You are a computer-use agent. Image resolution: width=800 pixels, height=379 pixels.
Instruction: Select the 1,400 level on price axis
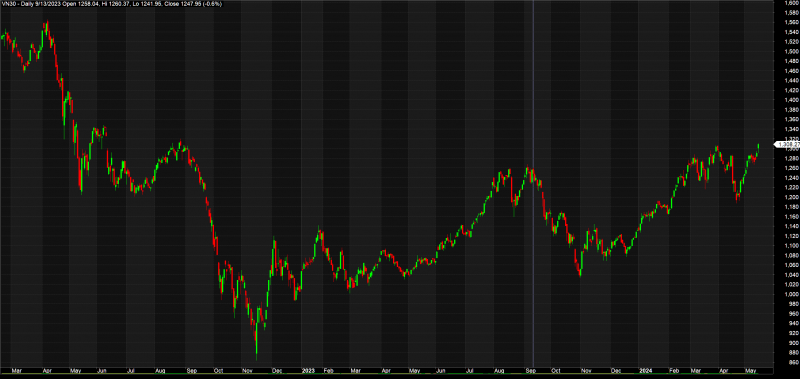793,99
